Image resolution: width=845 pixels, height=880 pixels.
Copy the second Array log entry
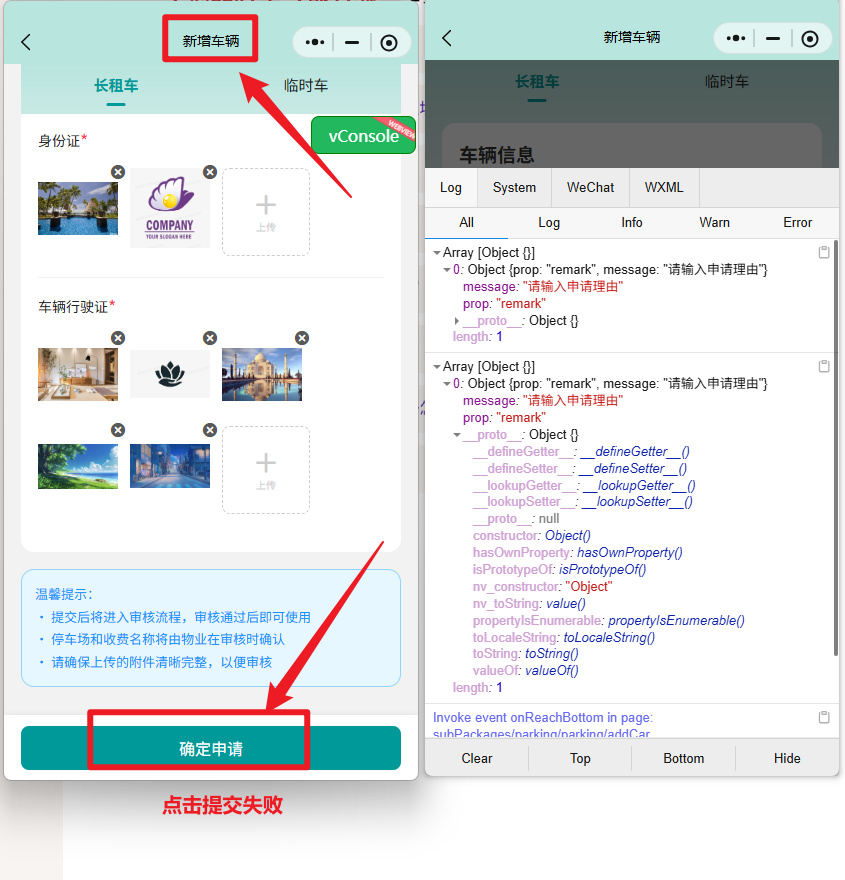824,367
